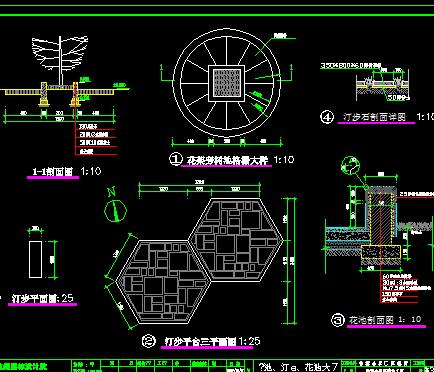Select the tall rectangle in the stepping stone plan

[35, 259]
